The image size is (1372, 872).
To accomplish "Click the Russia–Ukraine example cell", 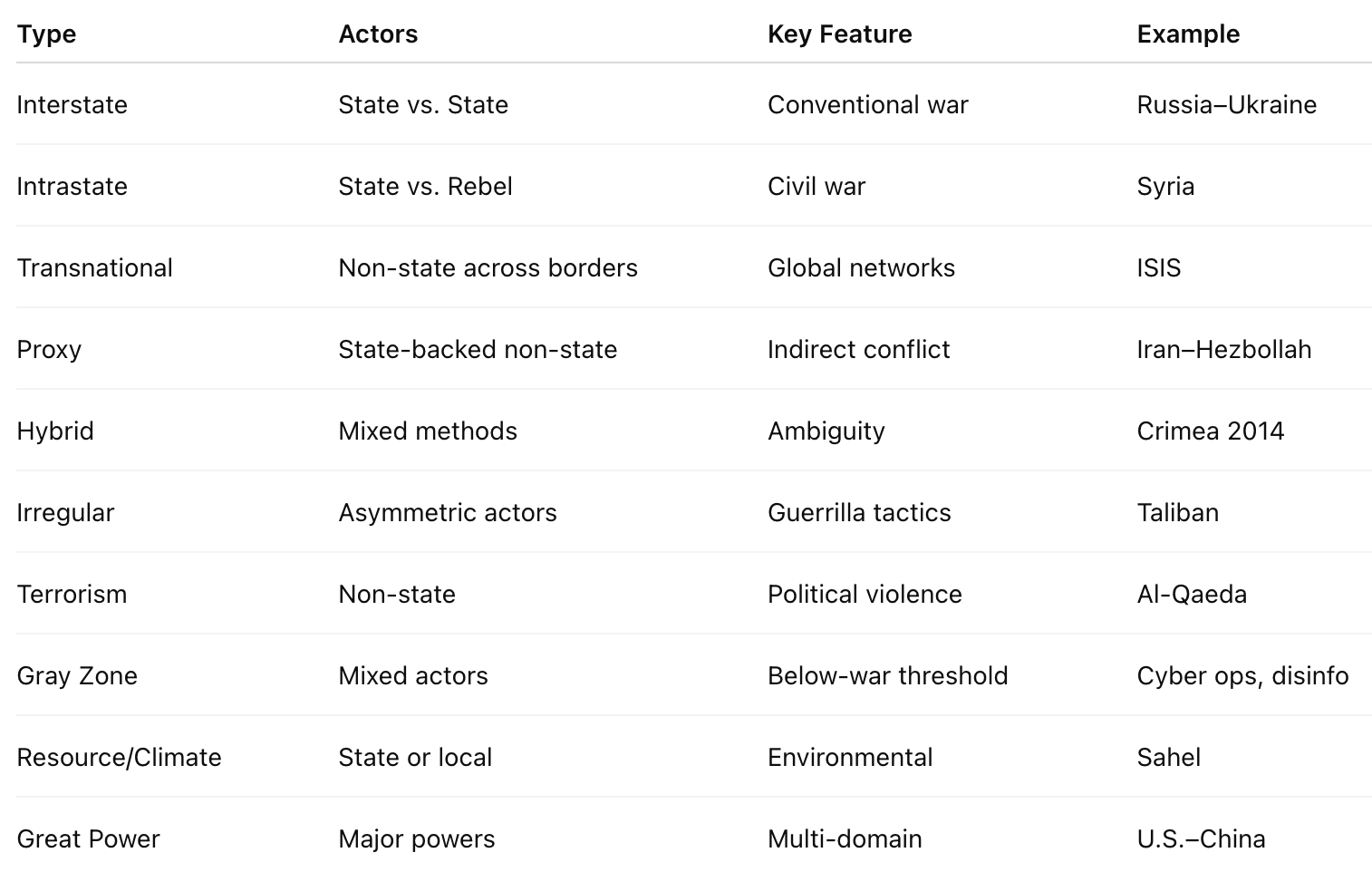I will [x=1226, y=105].
